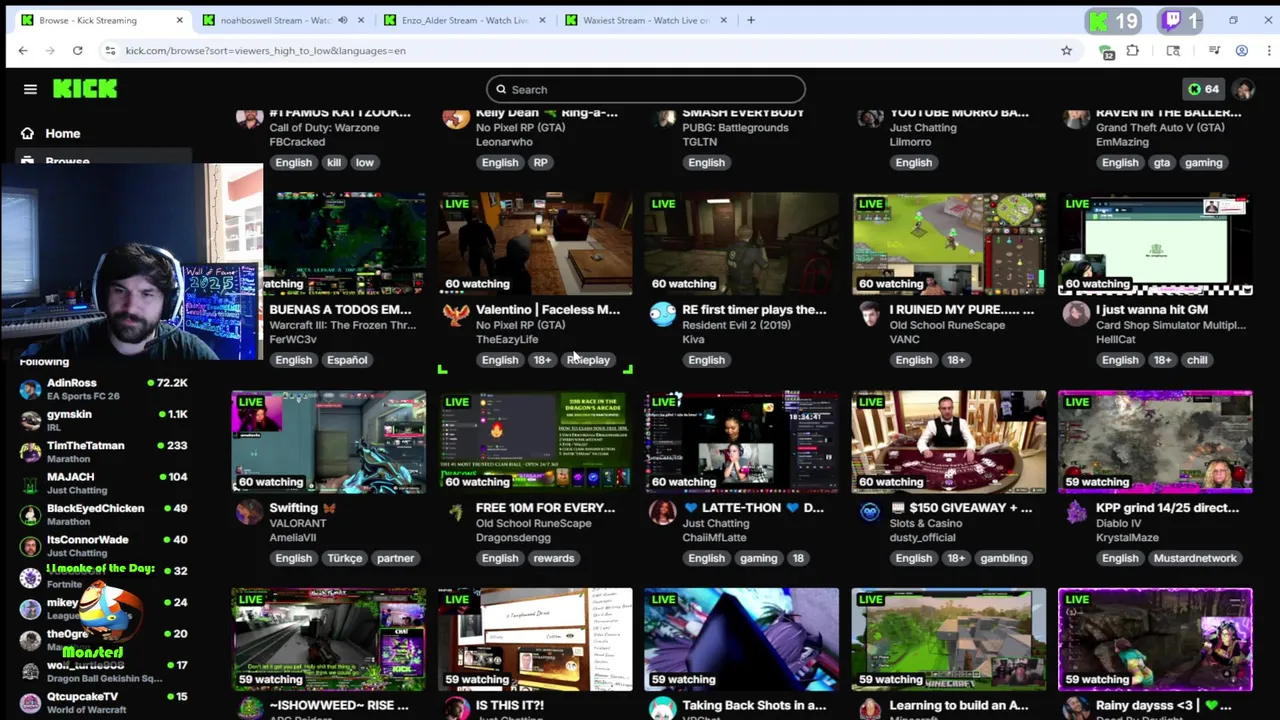Open I just wanna hit GM thumbnail

tap(1155, 244)
